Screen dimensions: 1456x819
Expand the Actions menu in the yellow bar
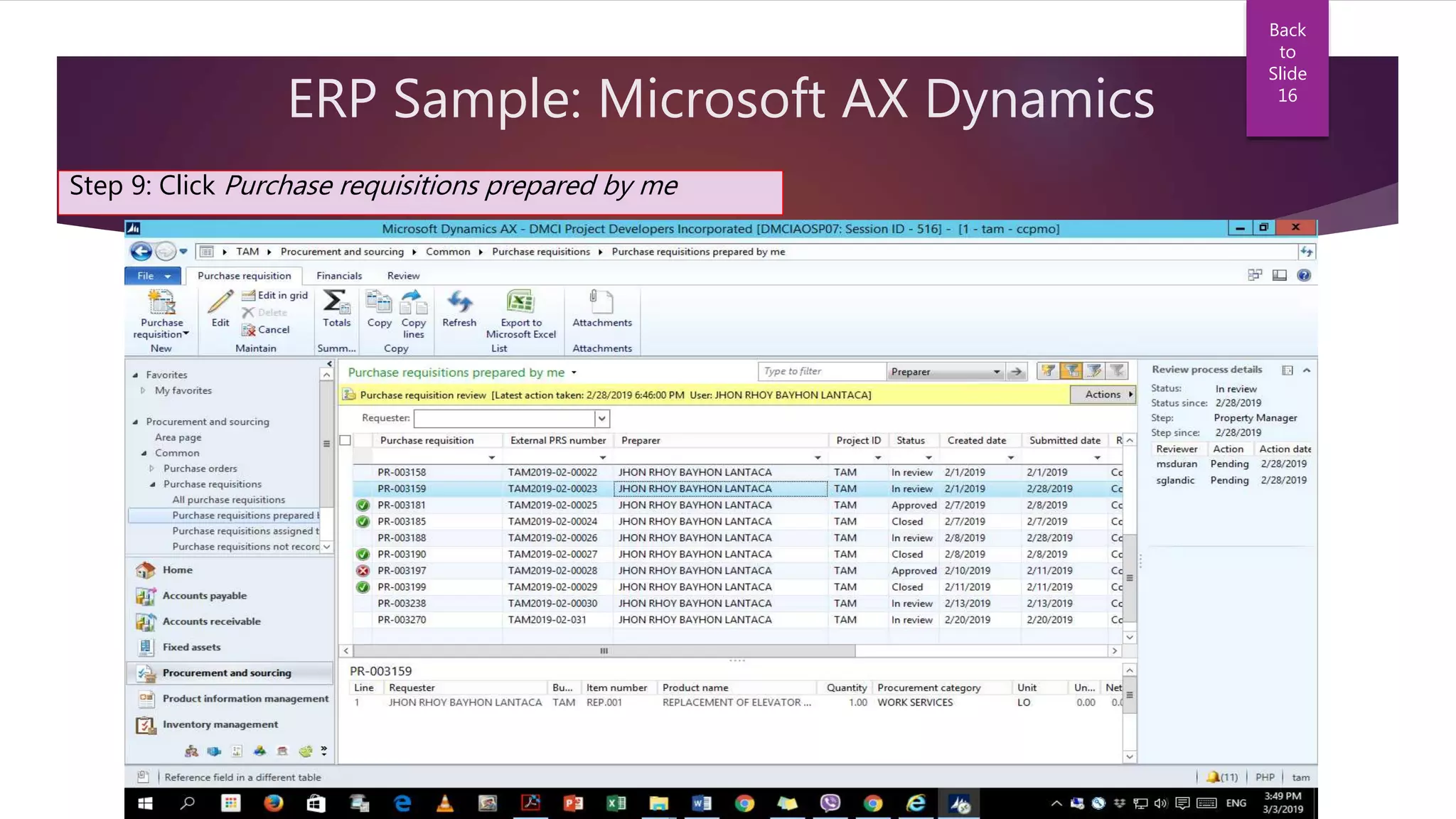(1103, 395)
